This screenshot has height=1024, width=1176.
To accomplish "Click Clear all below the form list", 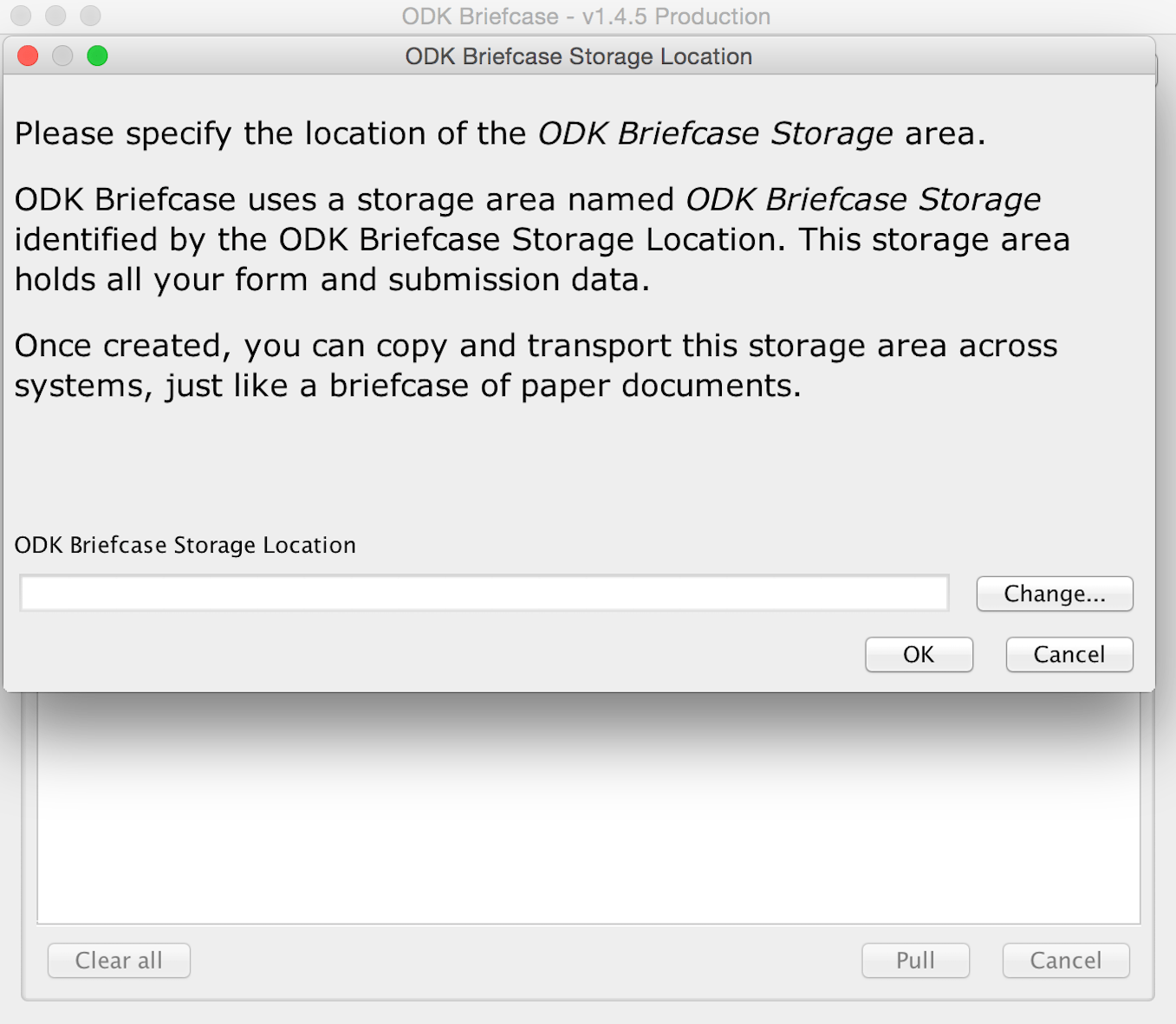I will point(118,960).
